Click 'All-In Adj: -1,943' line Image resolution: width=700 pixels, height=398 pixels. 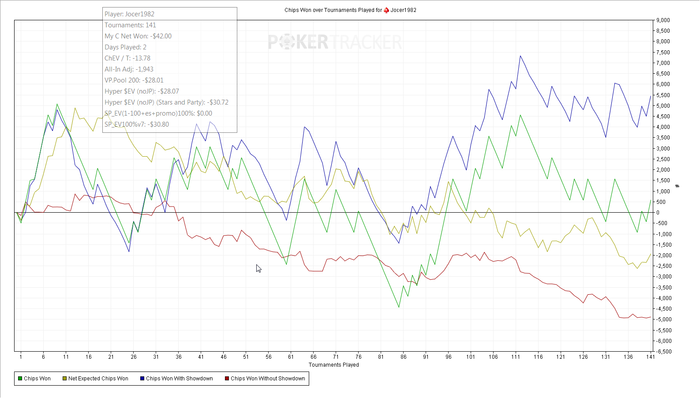(129, 69)
